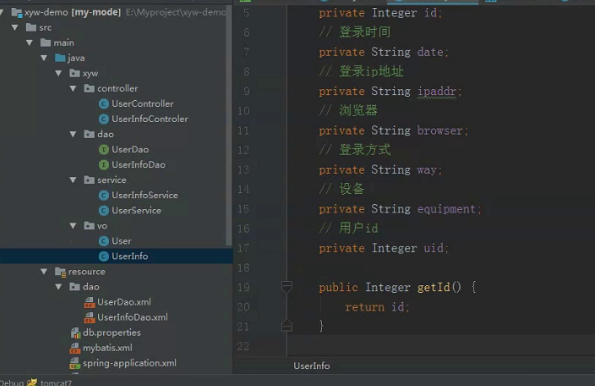Collapse the main folder
Viewport: 595px width, 386px height.
tap(30, 43)
